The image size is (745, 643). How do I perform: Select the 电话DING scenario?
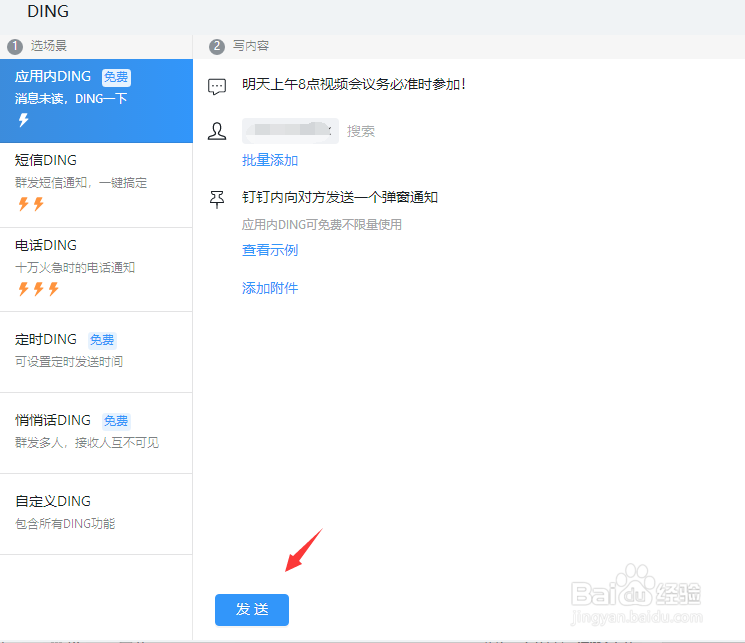point(96,269)
